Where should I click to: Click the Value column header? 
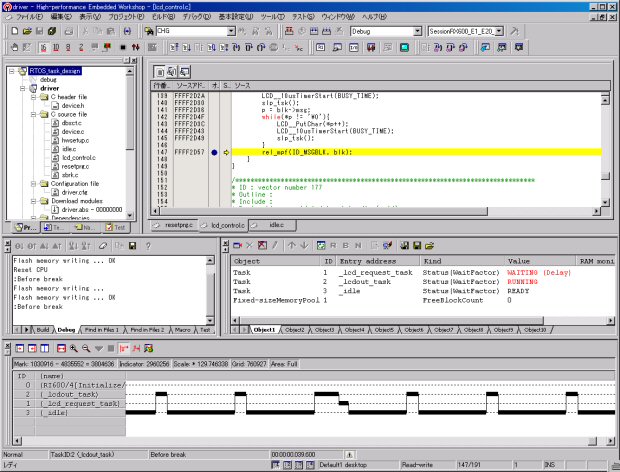point(540,261)
